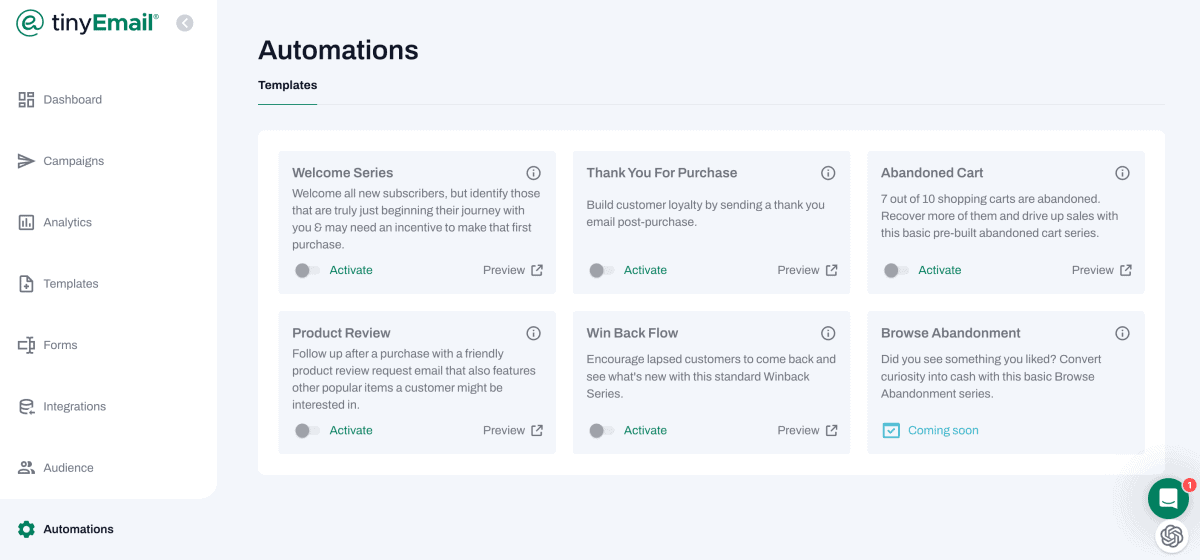Click the Forms icon in sidebar

[x=27, y=345]
